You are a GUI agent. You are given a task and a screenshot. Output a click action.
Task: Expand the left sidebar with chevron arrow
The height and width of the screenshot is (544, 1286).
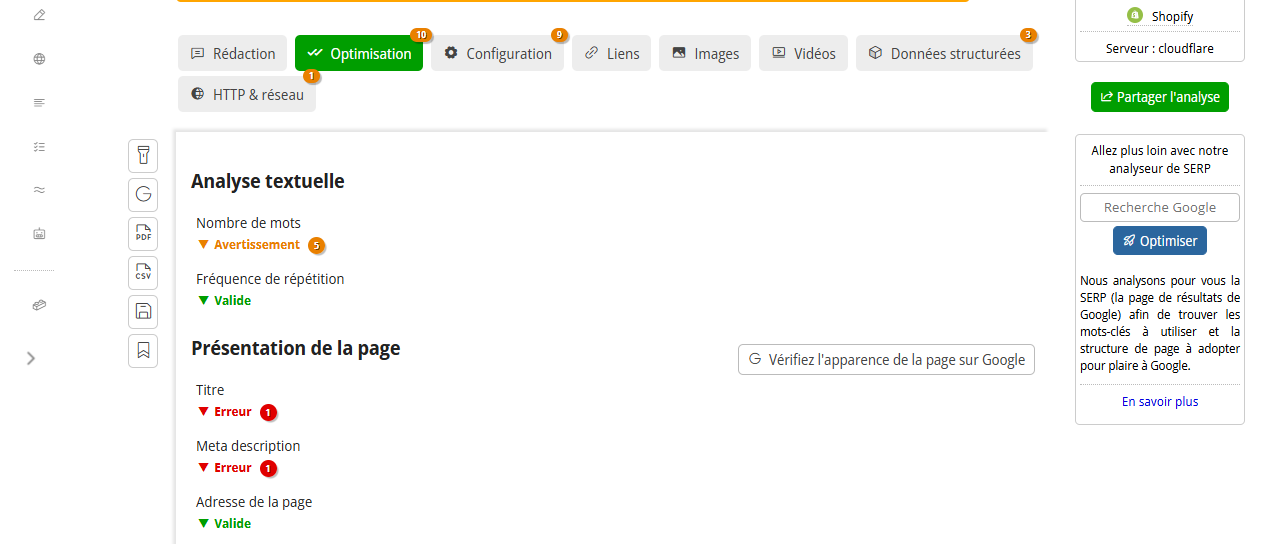click(x=31, y=358)
